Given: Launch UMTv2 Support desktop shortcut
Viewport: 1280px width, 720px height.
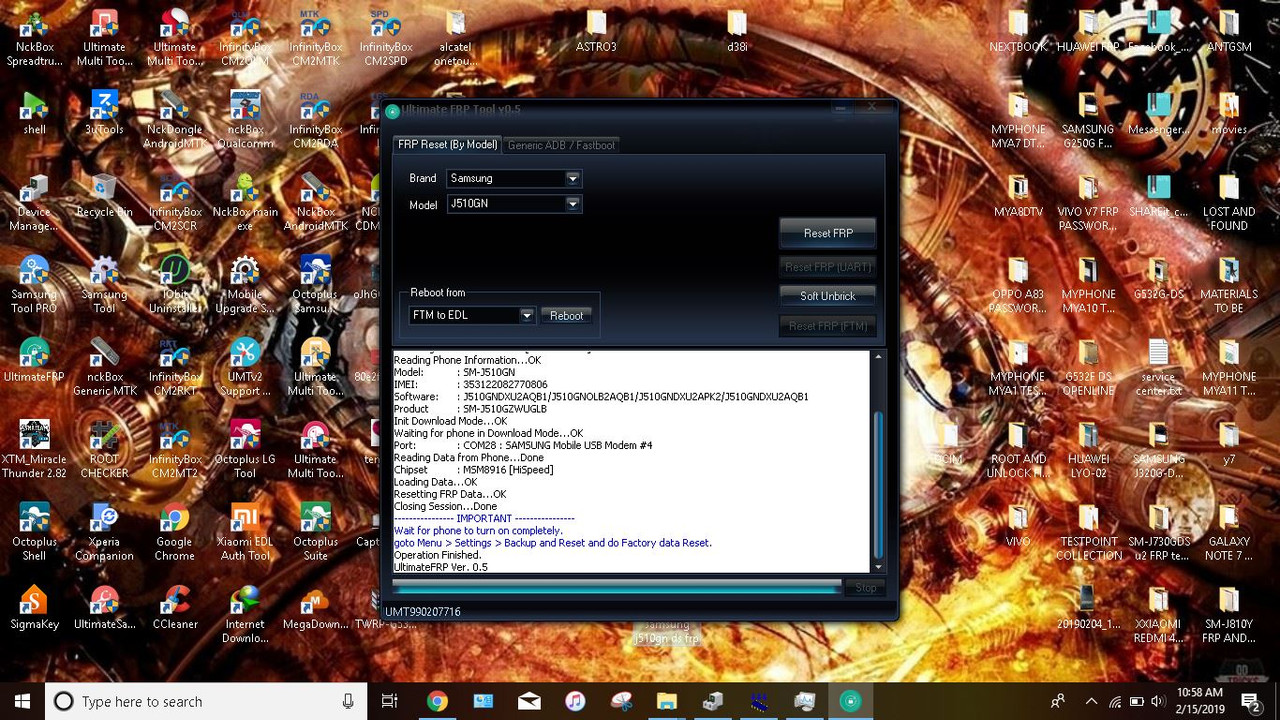Looking at the screenshot, I should coord(245,367).
